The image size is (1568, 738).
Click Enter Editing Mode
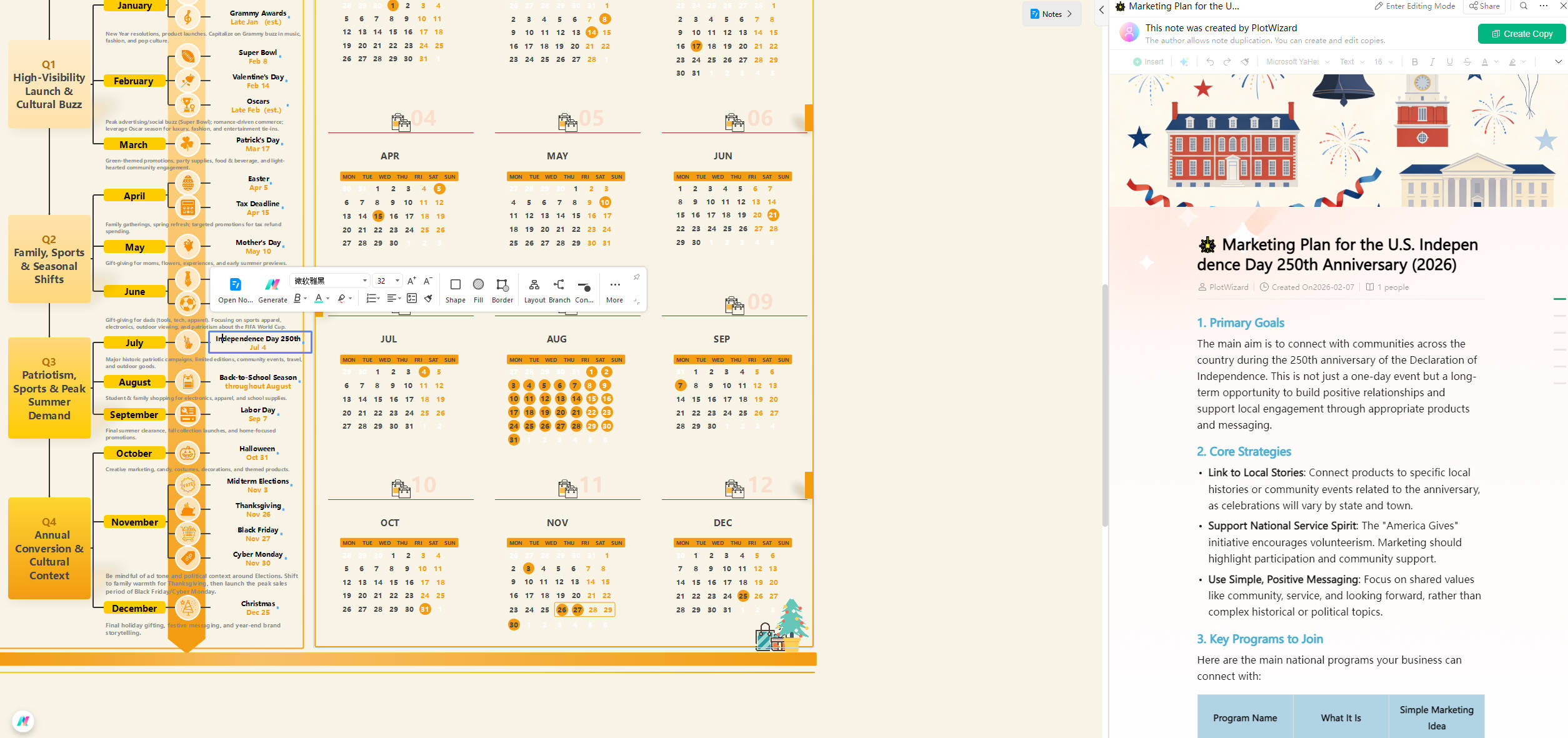tap(1414, 6)
